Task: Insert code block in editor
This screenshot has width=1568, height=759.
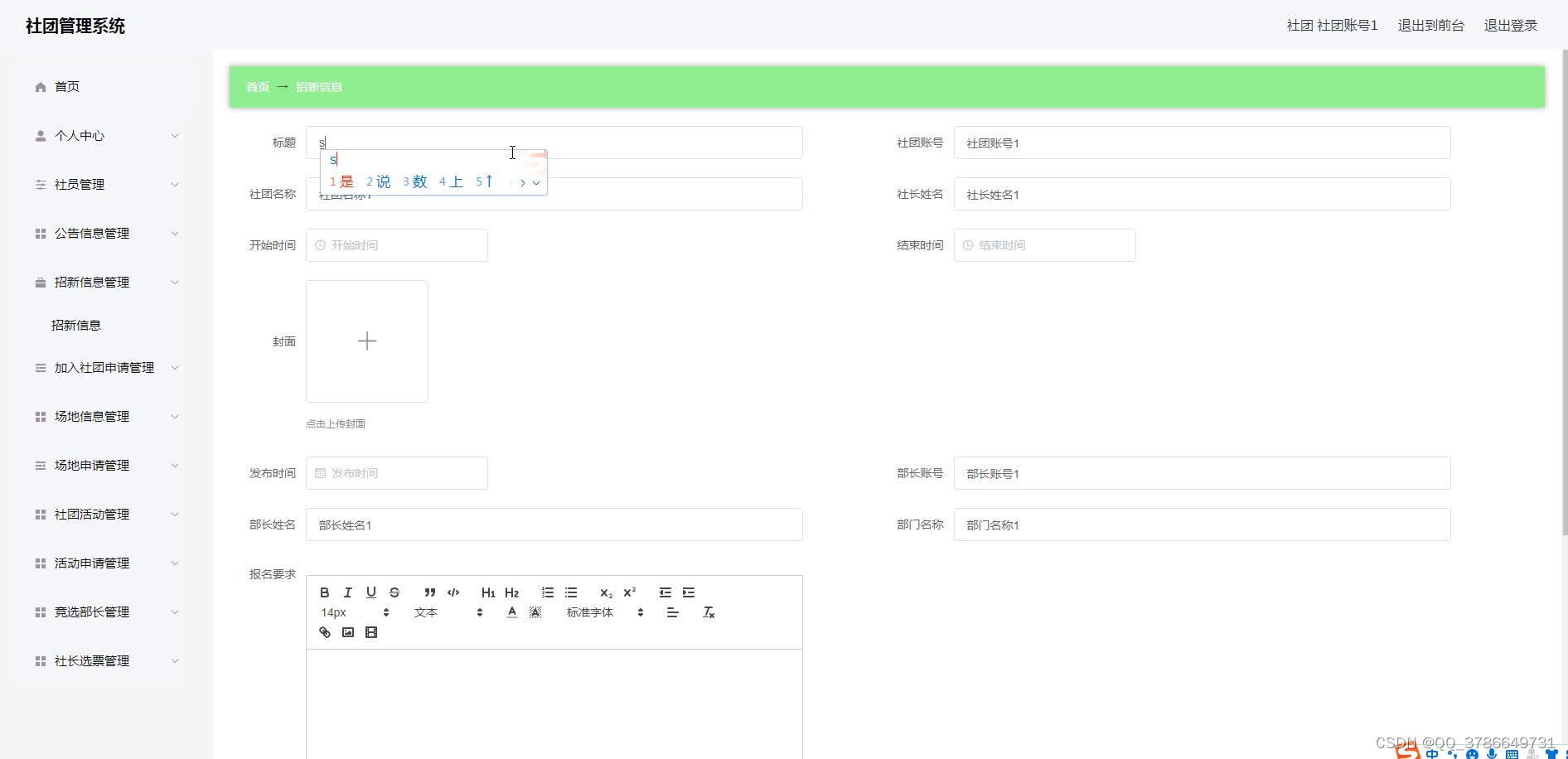Action: [453, 592]
